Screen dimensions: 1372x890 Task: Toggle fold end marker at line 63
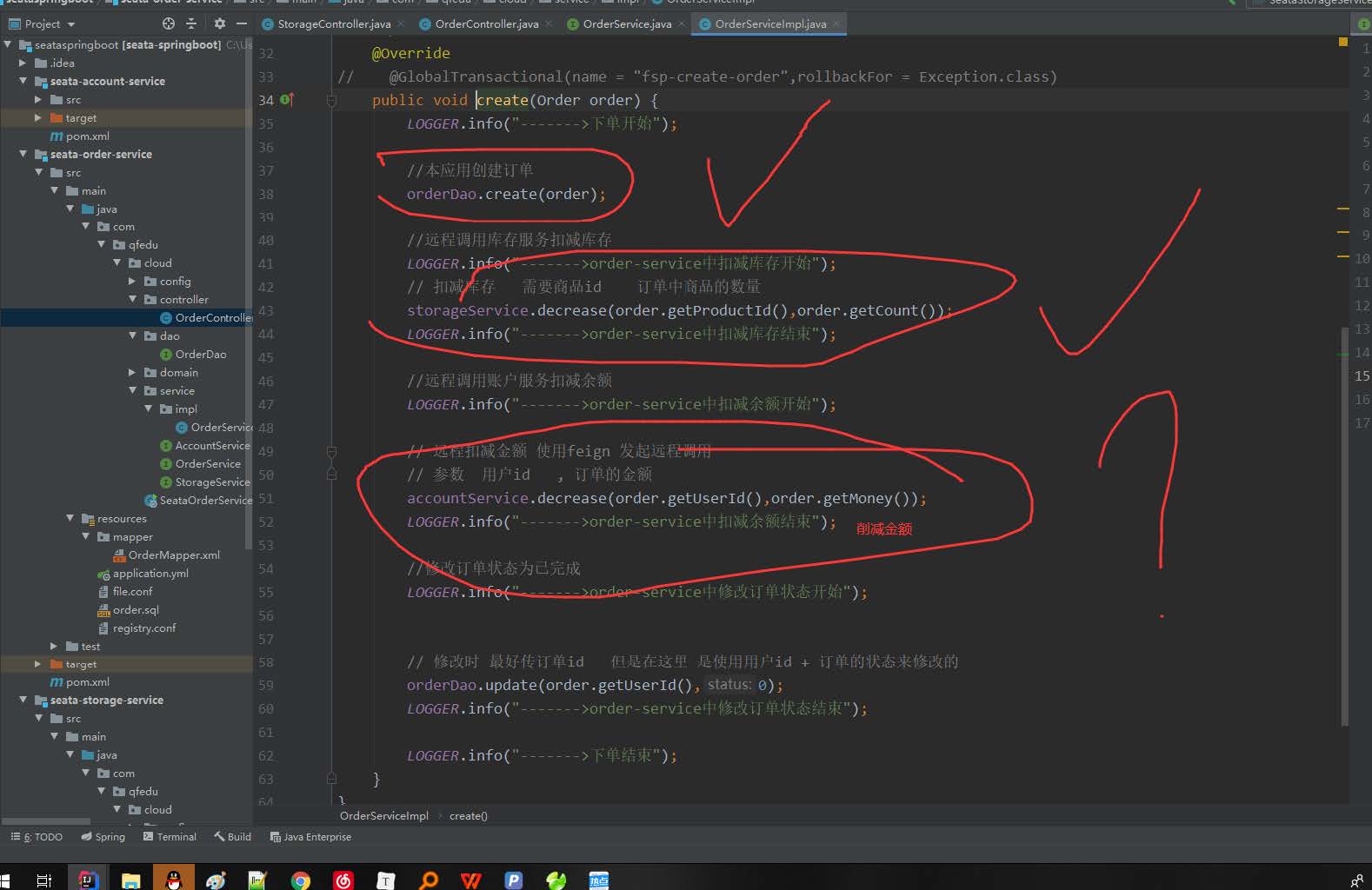tap(331, 779)
